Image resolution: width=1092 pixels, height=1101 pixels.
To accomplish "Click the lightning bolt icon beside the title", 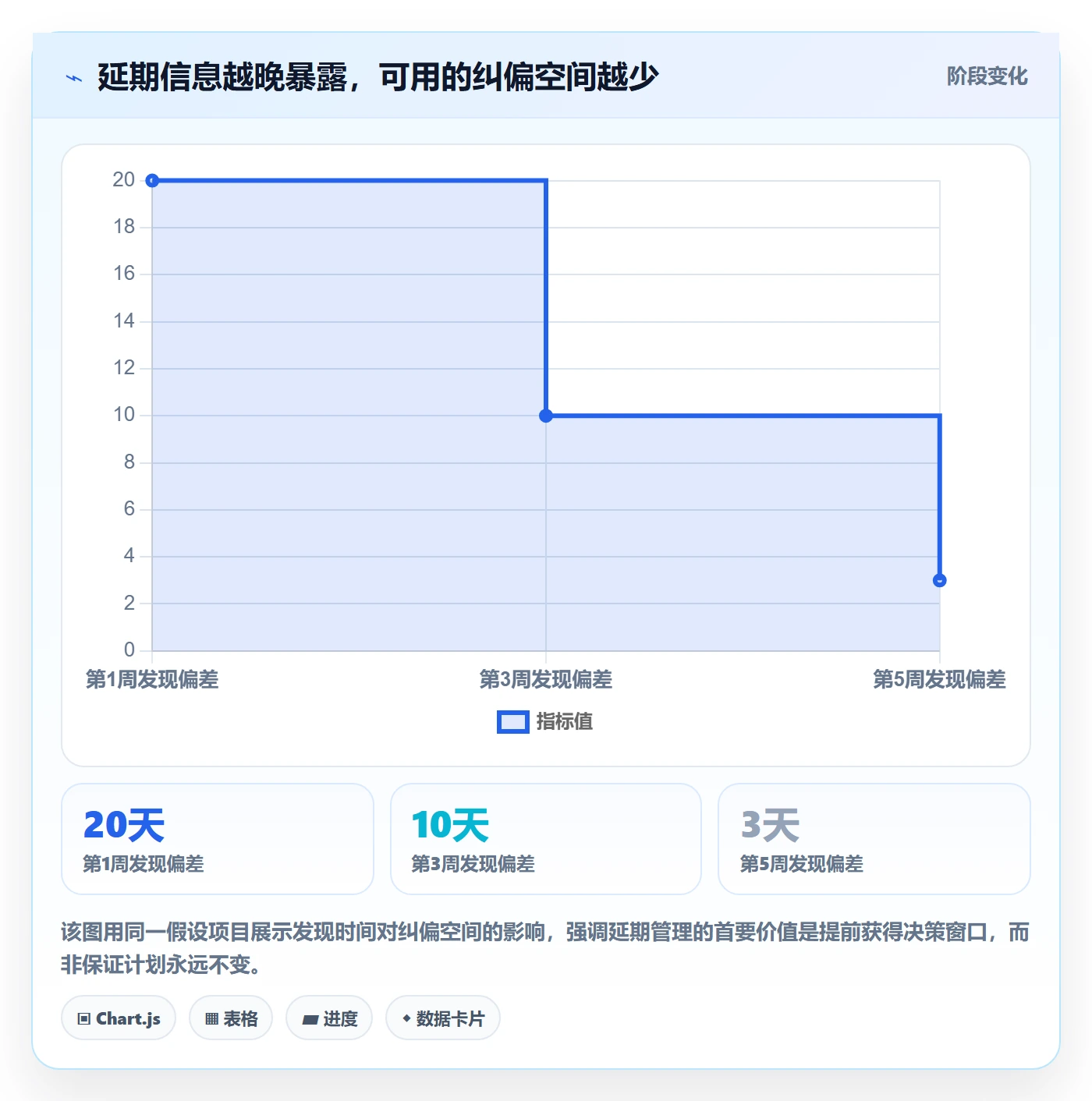I will pyautogui.click(x=74, y=78).
